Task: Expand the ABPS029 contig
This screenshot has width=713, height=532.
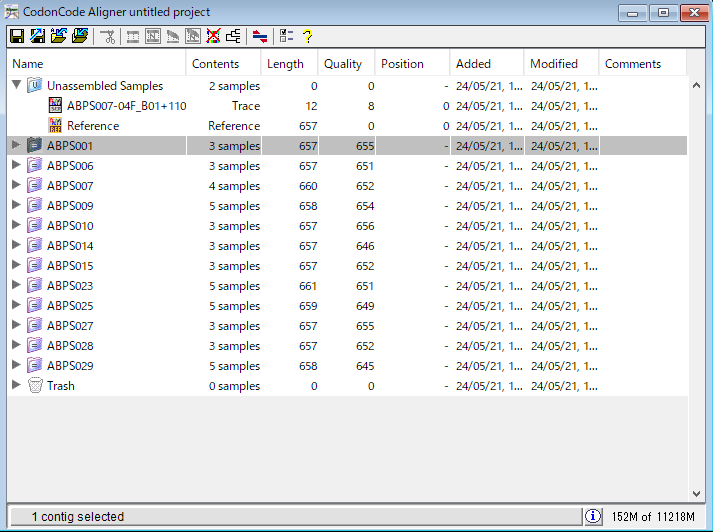Action: click(x=16, y=366)
